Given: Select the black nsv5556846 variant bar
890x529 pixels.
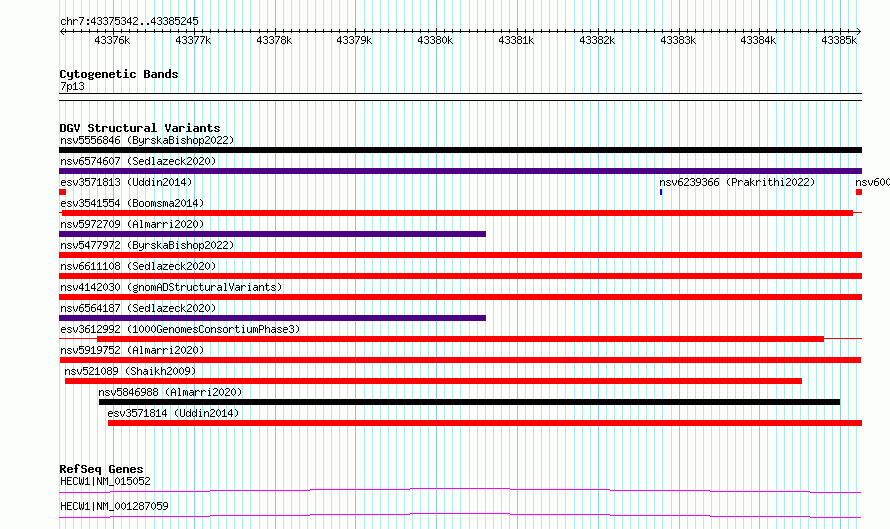Looking at the screenshot, I should (x=460, y=150).
